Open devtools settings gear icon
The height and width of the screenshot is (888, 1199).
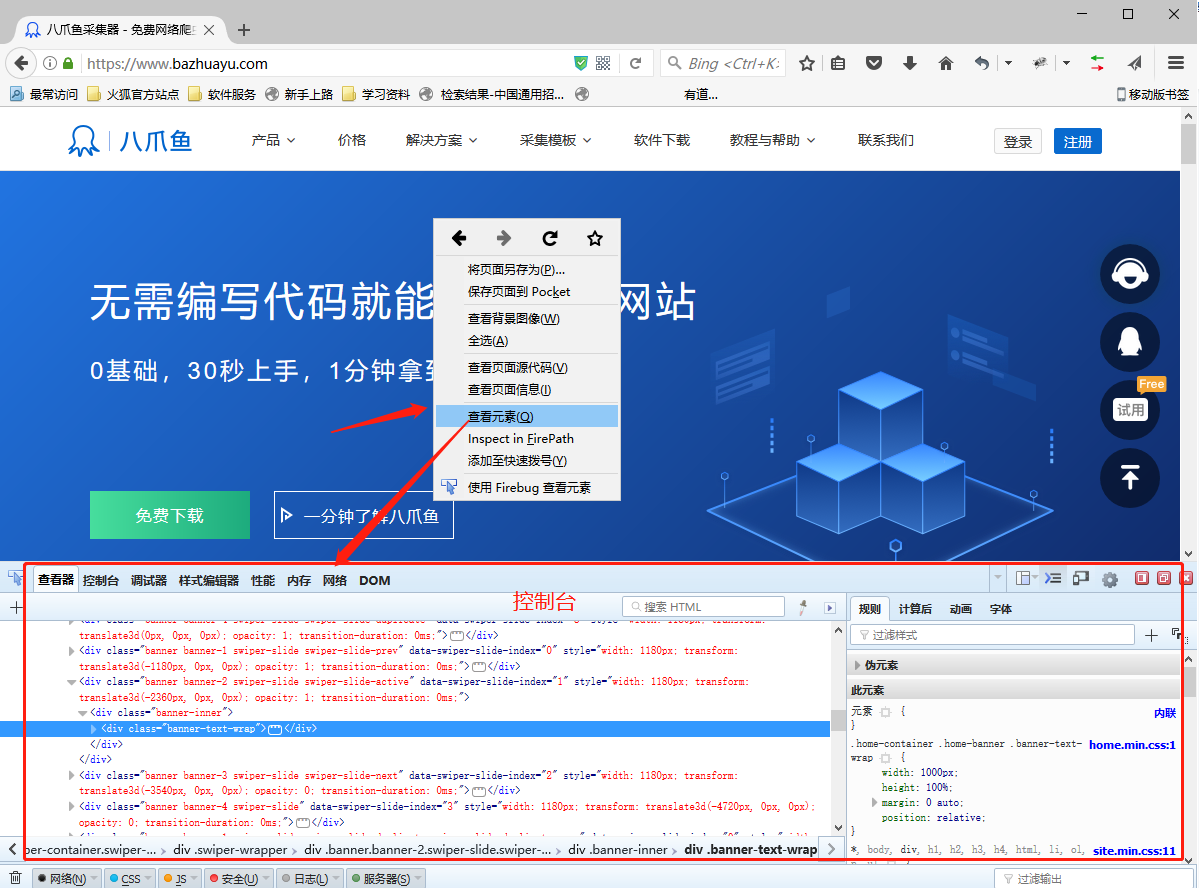pos(1110,580)
